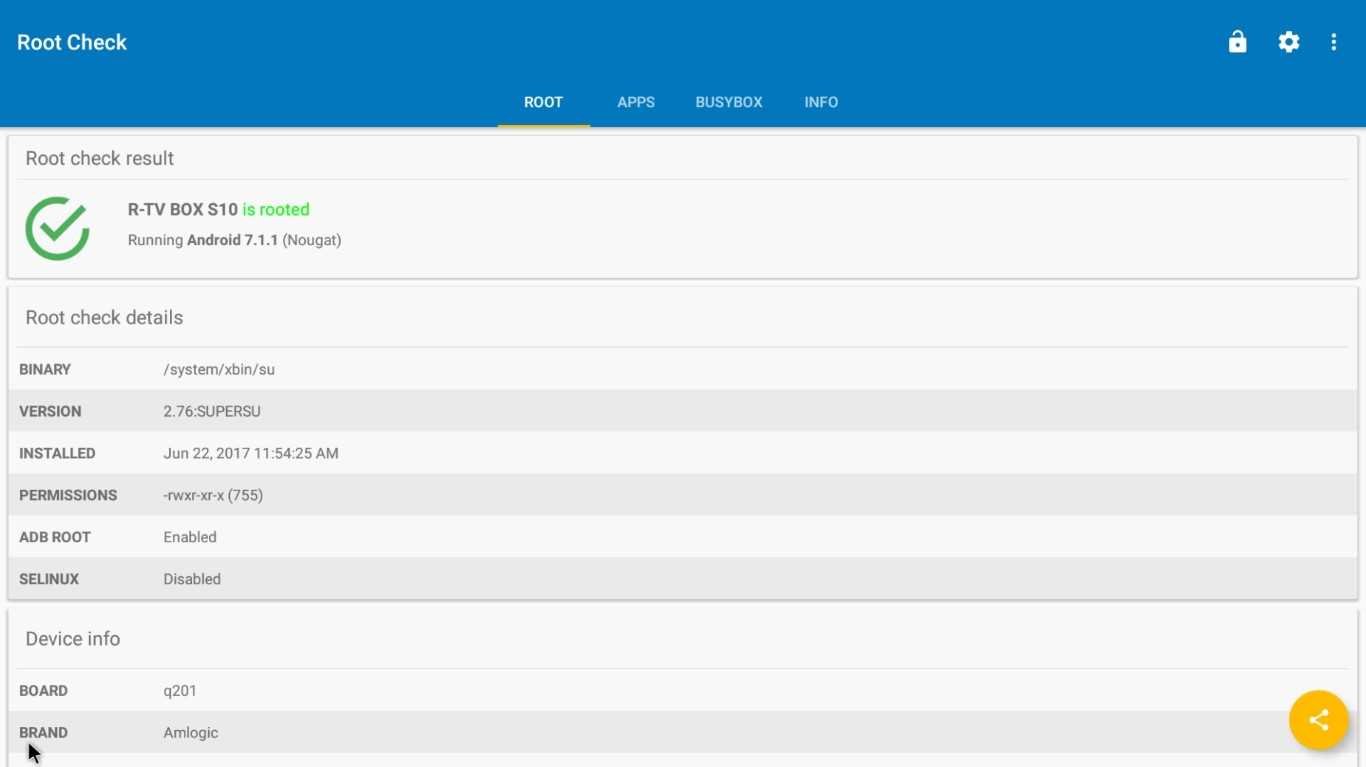Switch to the ROOT tab
The image size is (1366, 767).
coord(543,102)
